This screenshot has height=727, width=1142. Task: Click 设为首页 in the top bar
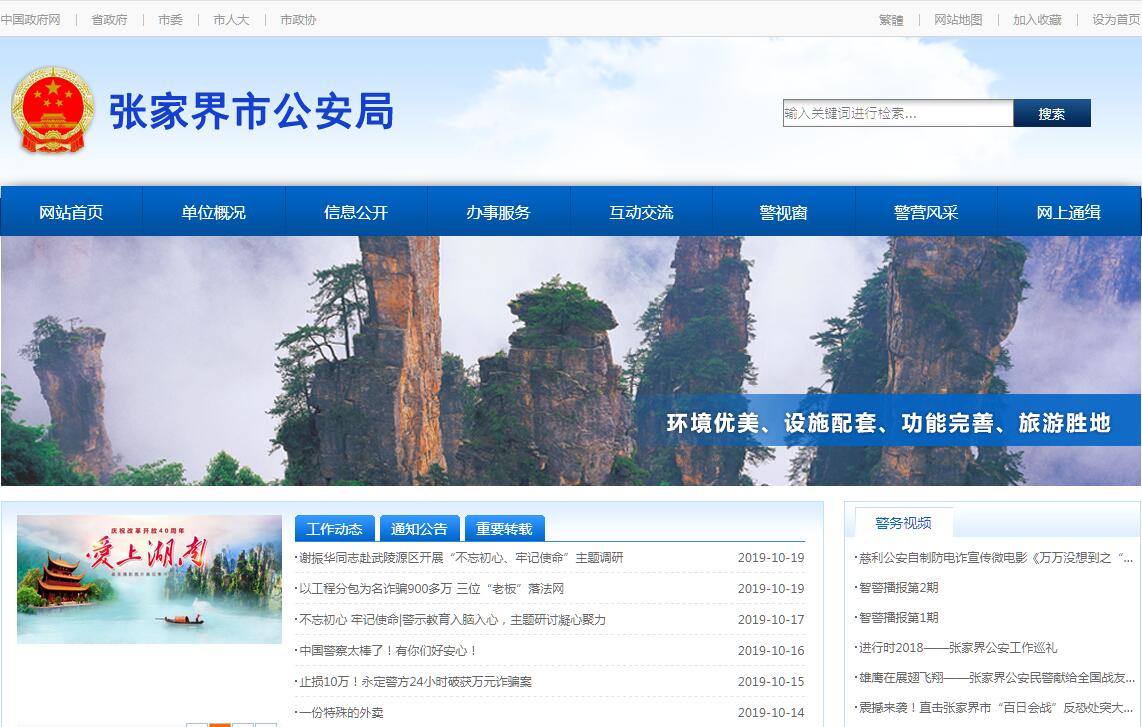tap(1116, 20)
